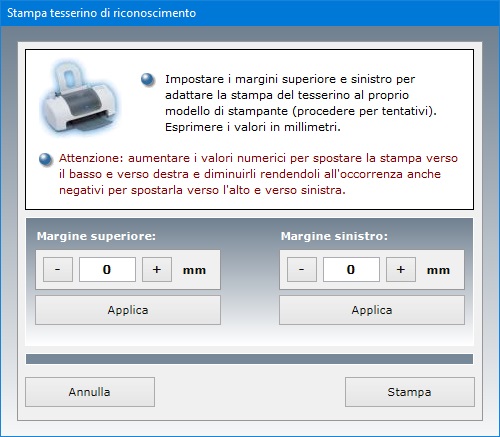Increase Margine superiore with the plus button
This screenshot has height=437, width=500.
(157, 269)
